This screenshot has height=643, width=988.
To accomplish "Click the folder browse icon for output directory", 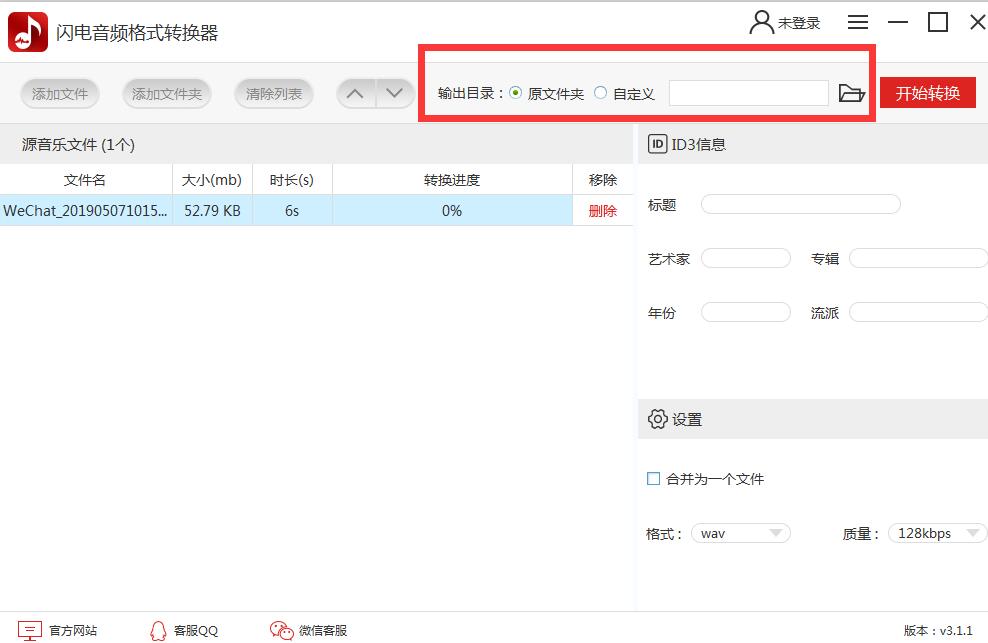I will tap(851, 93).
